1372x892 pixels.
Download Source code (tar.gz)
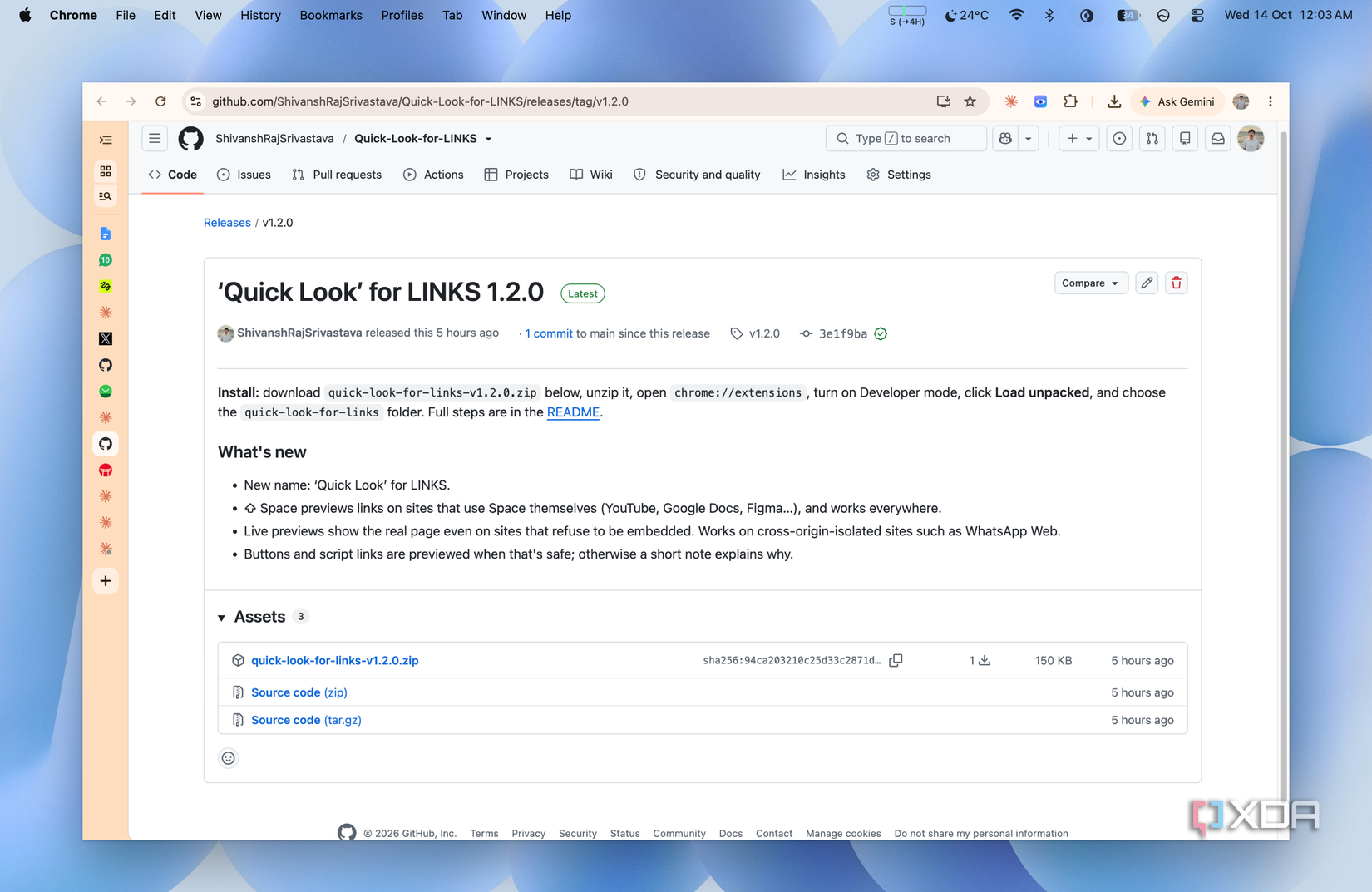pos(306,720)
